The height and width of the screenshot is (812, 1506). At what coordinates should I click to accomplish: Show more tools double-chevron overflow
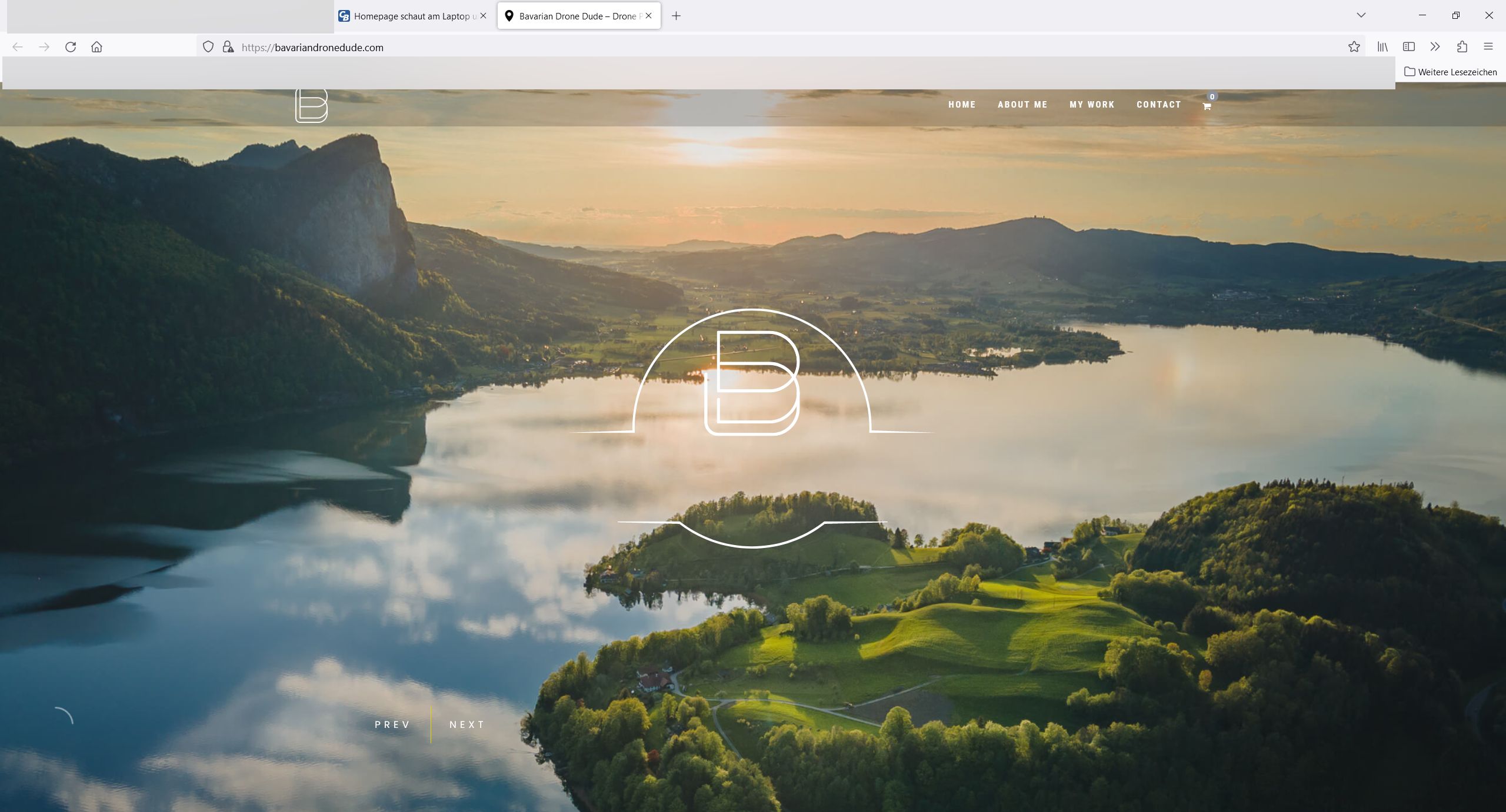(x=1435, y=47)
